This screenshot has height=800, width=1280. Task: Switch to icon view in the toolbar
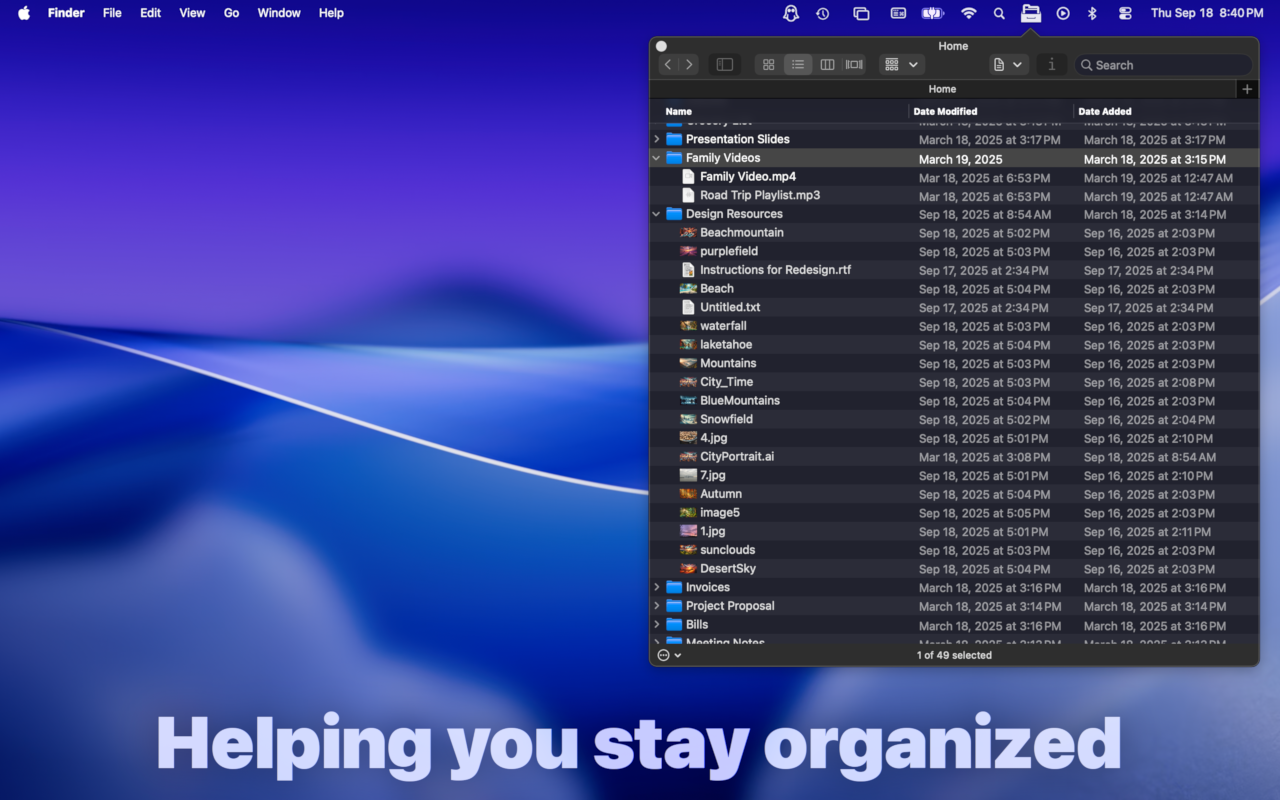point(768,64)
